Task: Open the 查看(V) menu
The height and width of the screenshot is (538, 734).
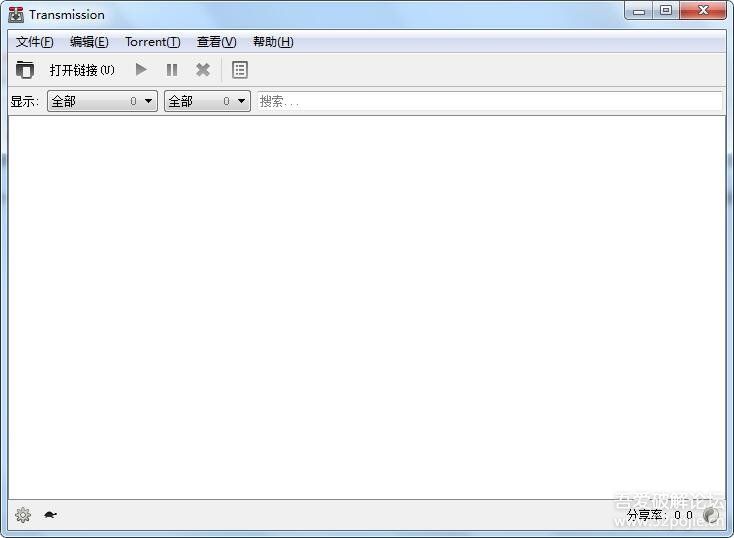Action: coord(217,42)
